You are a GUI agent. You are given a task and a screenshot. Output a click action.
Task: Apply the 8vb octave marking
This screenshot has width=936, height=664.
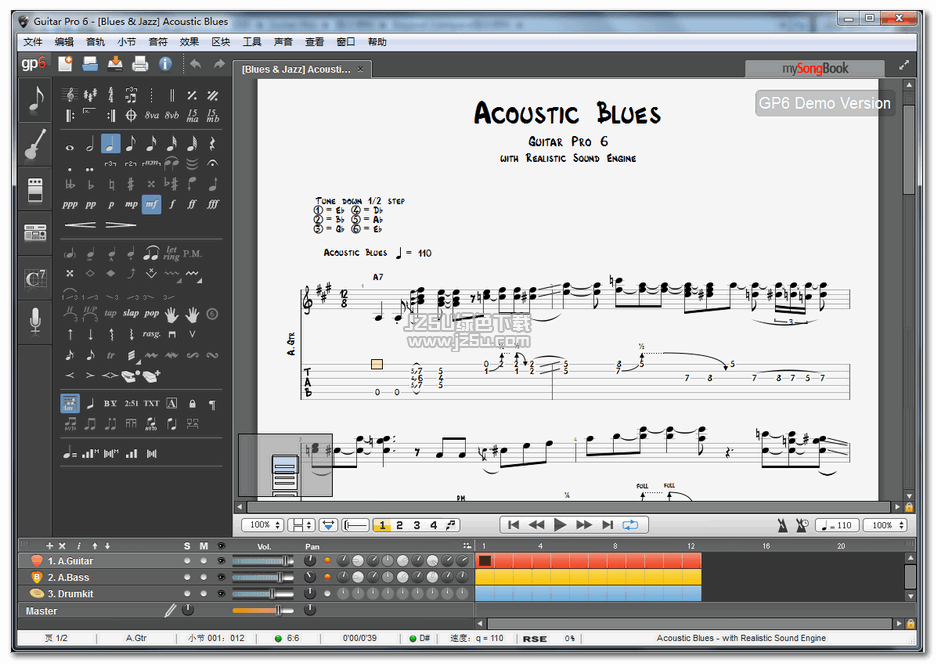pyautogui.click(x=172, y=115)
